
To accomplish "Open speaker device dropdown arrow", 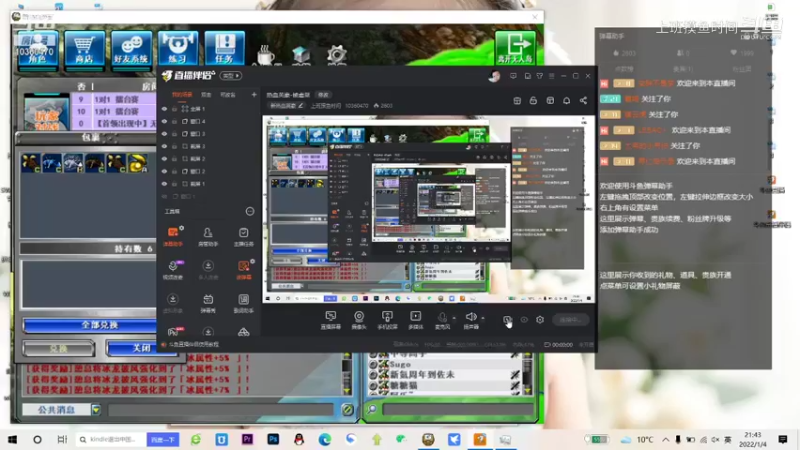I will tap(483, 318).
